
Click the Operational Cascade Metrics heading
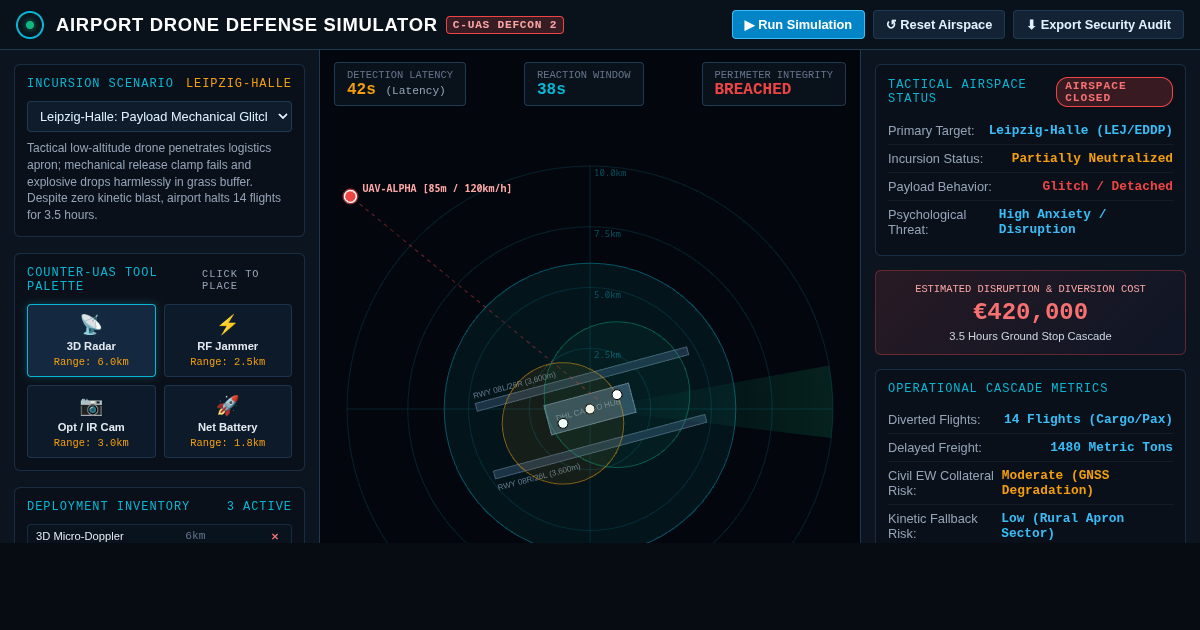point(998,388)
